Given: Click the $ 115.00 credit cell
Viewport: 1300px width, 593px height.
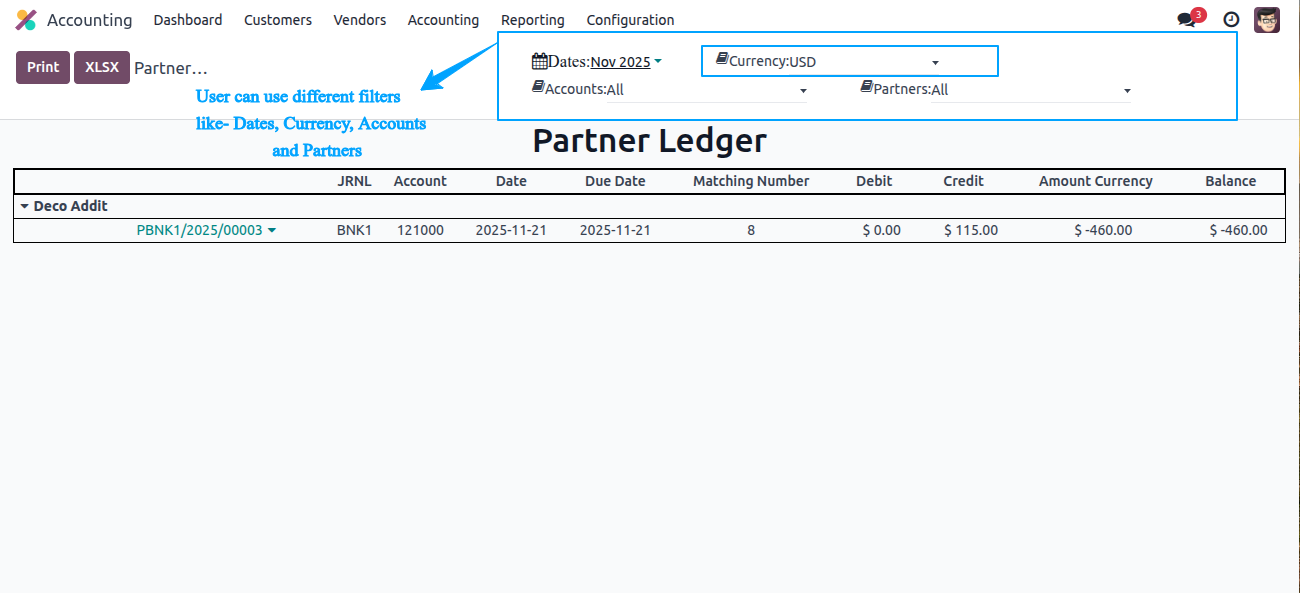Looking at the screenshot, I should click(971, 230).
